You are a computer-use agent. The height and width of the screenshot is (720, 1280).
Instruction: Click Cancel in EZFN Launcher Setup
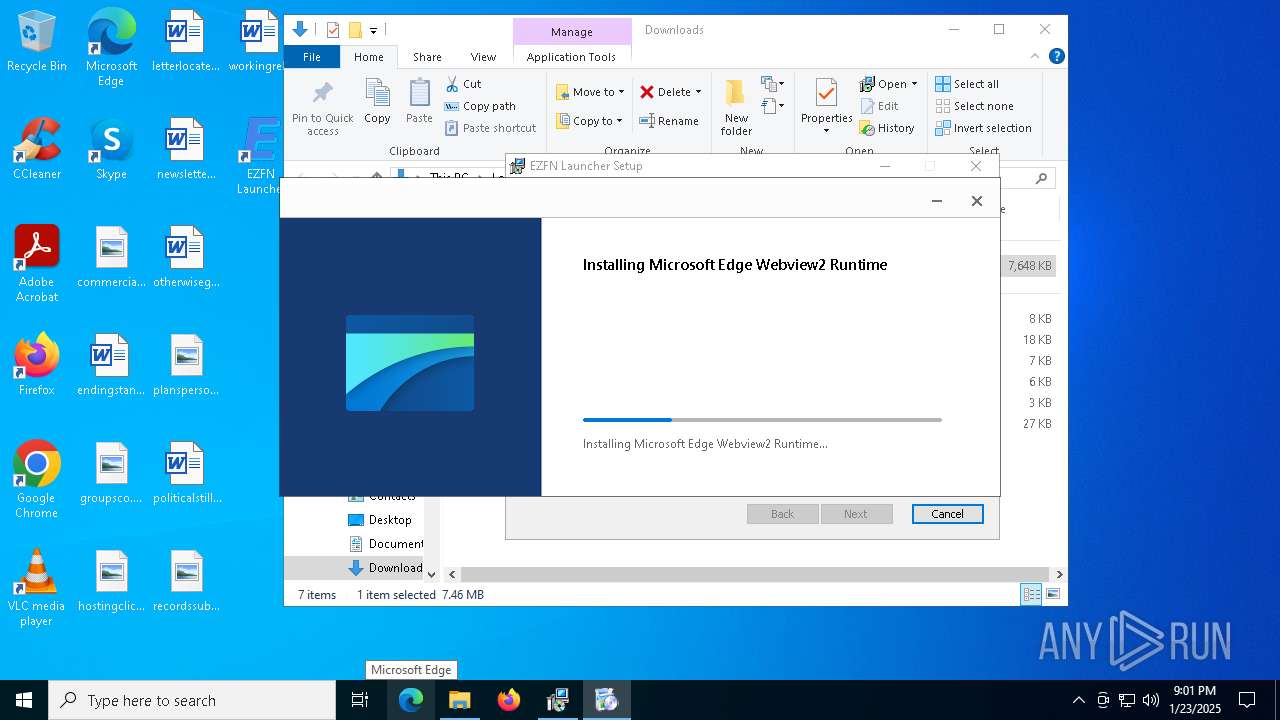pyautogui.click(x=947, y=514)
